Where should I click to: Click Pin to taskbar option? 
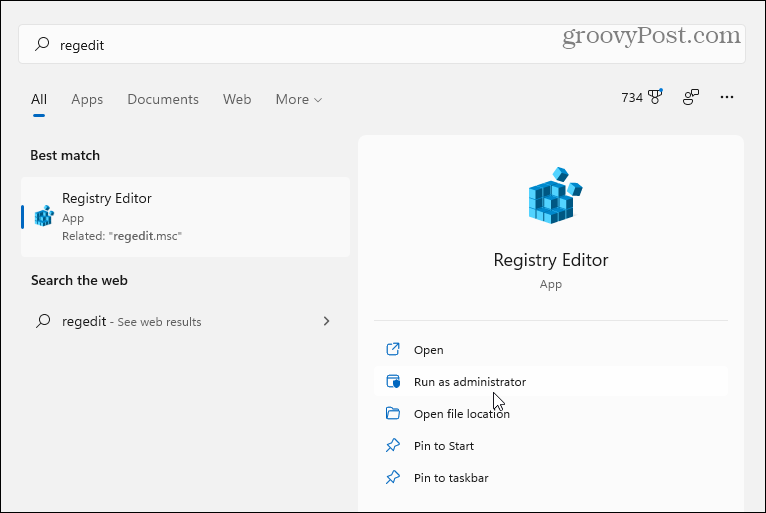[451, 478]
